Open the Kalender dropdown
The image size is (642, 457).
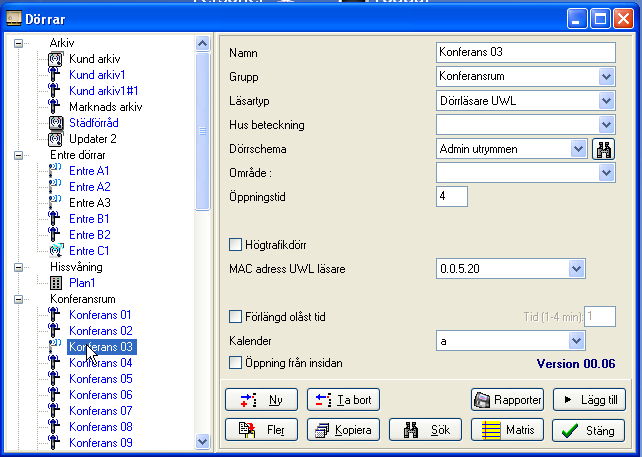click(x=576, y=341)
